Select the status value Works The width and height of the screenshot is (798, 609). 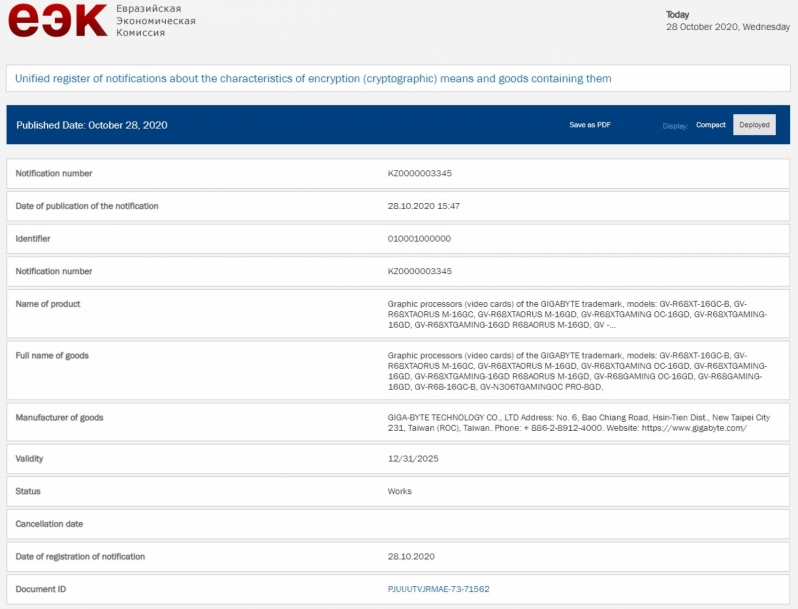pyautogui.click(x=400, y=491)
